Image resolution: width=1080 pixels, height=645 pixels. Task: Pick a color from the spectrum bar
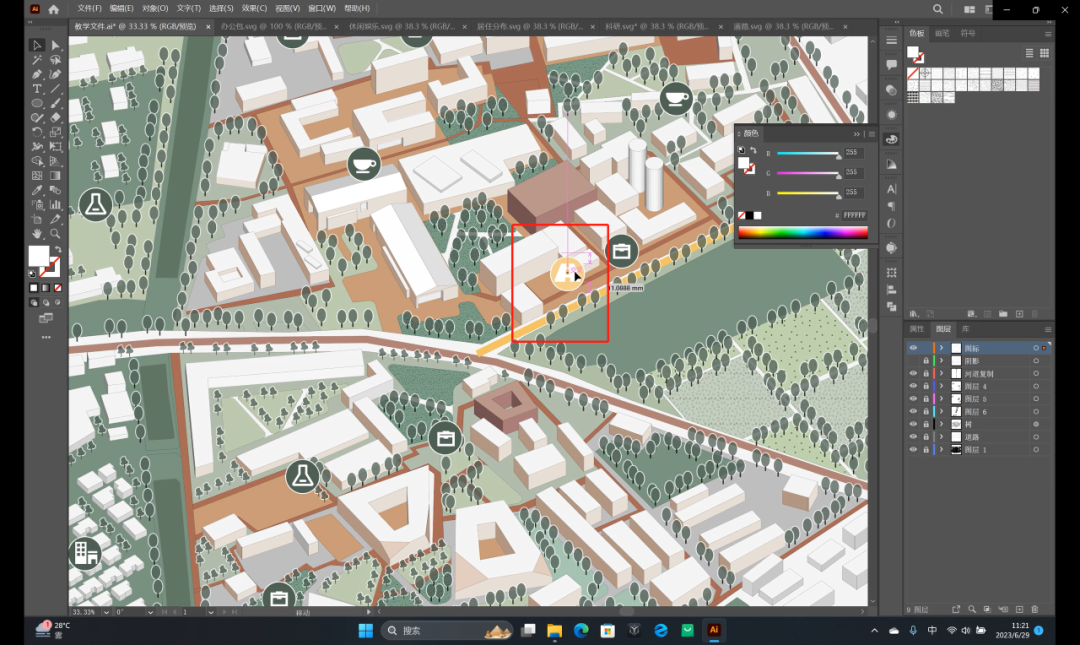pyautogui.click(x=803, y=233)
